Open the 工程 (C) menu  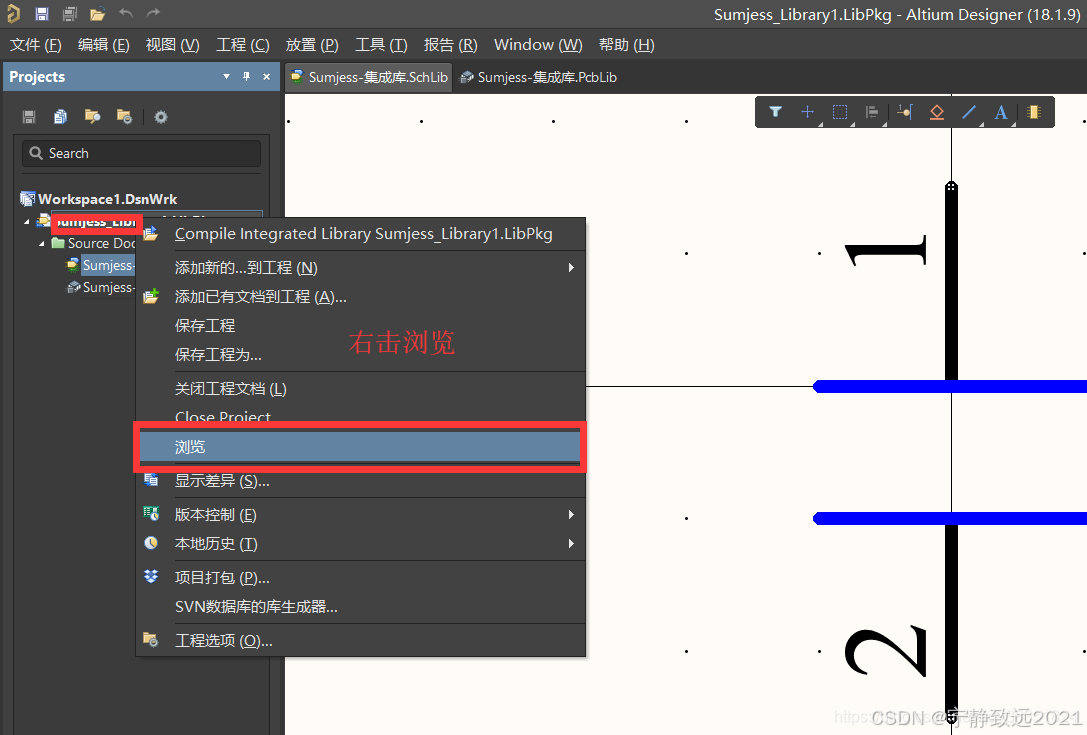click(x=243, y=44)
